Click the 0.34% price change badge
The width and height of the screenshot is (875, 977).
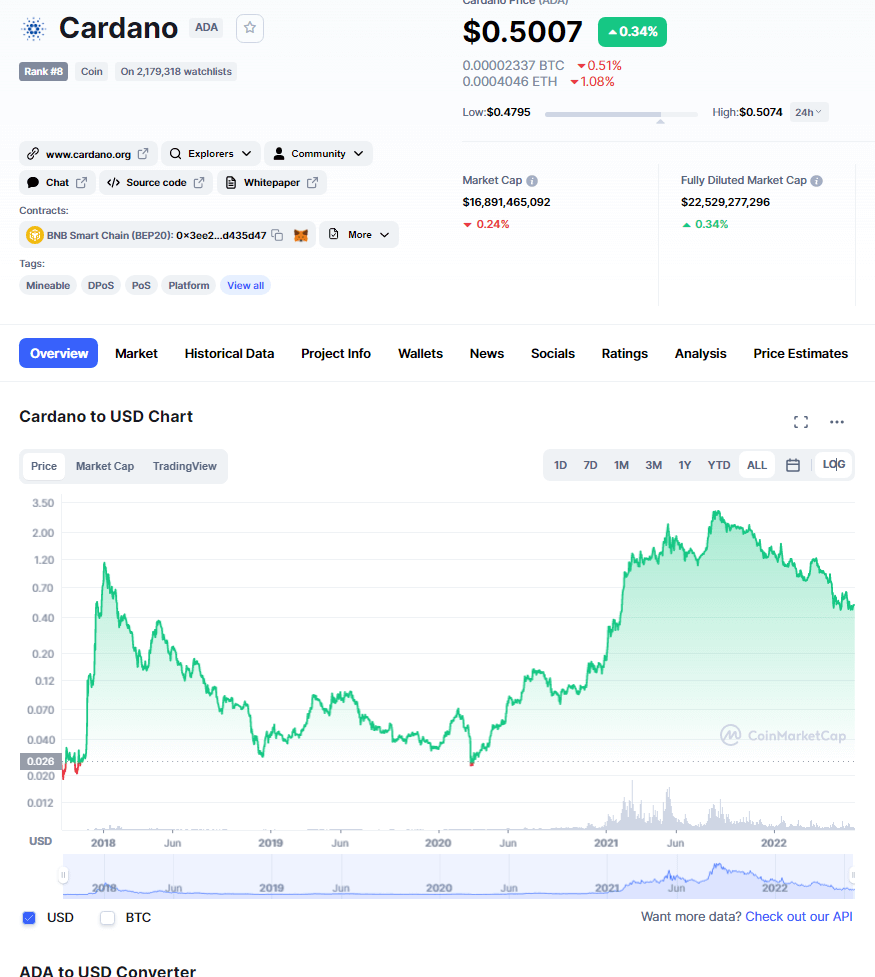pyautogui.click(x=632, y=32)
